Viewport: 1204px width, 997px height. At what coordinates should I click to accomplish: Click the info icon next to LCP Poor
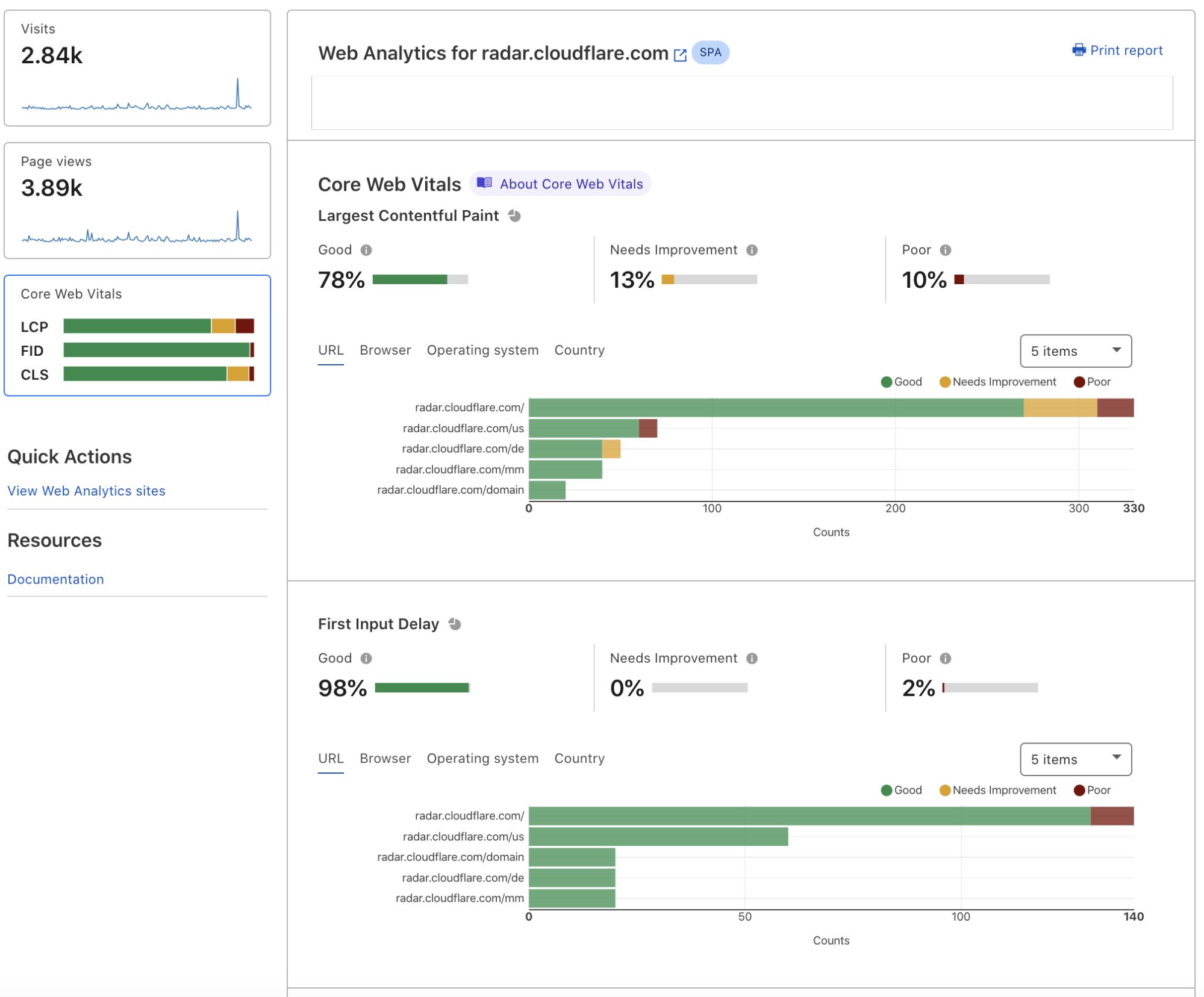point(946,250)
